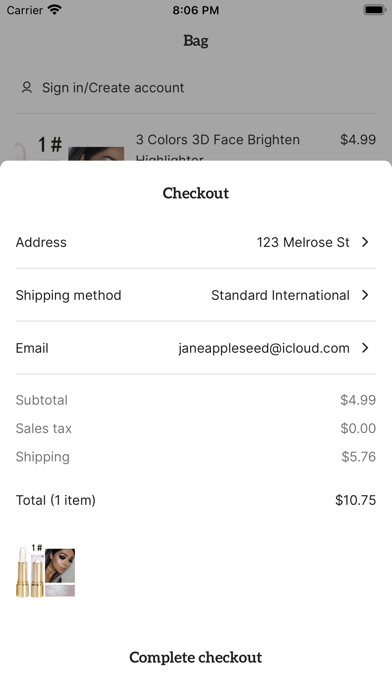The height and width of the screenshot is (696, 392).
Task: Select the Shipping method row label
Action: click(x=68, y=295)
